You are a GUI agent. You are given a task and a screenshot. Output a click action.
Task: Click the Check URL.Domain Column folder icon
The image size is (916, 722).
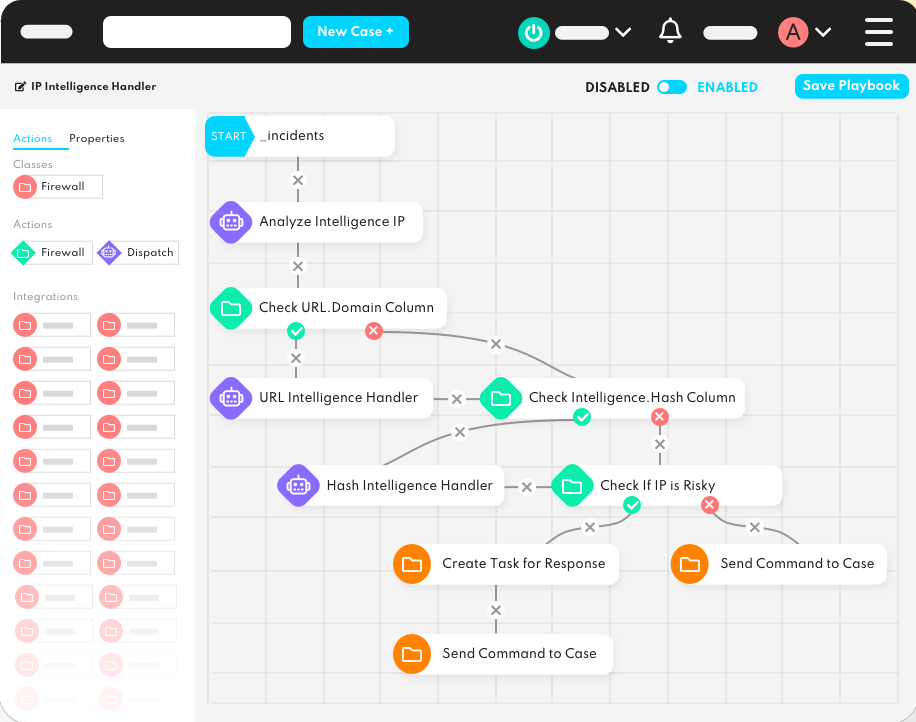click(x=231, y=308)
